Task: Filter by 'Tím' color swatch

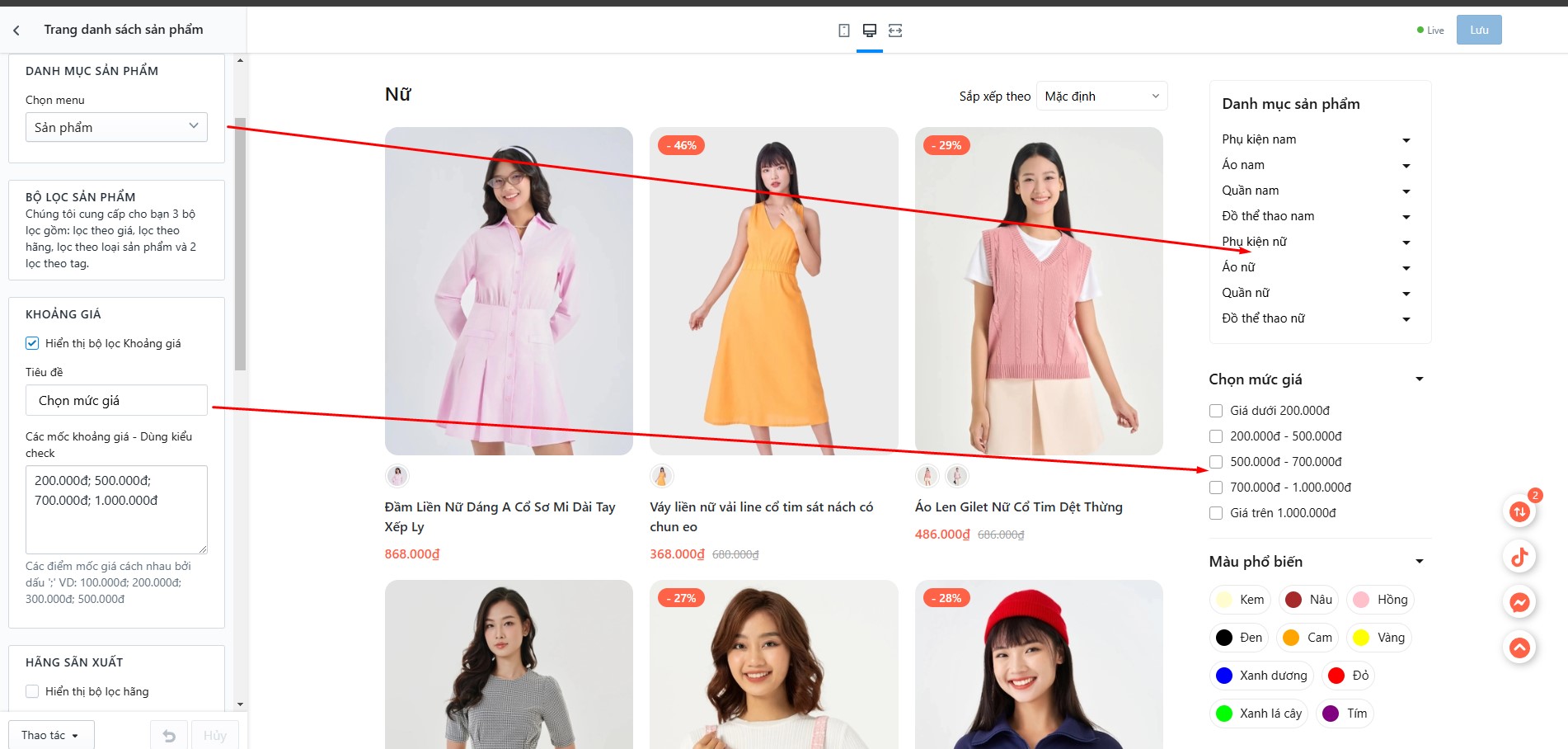Action: [x=1345, y=714]
